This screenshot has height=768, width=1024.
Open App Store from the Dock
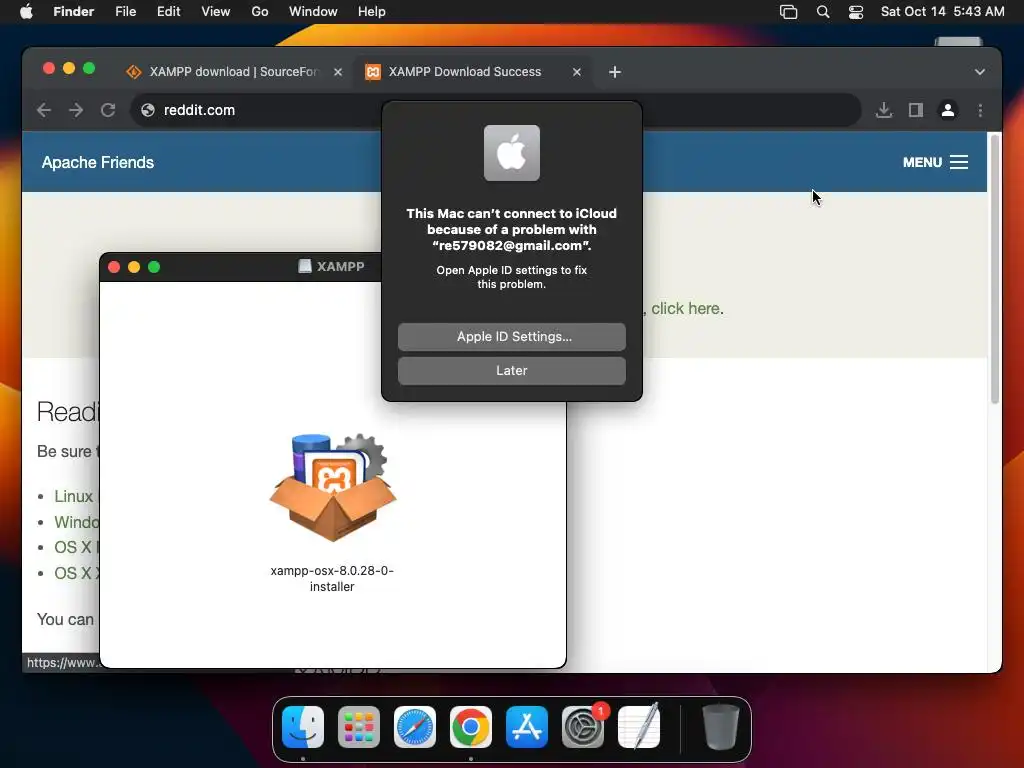[527, 727]
